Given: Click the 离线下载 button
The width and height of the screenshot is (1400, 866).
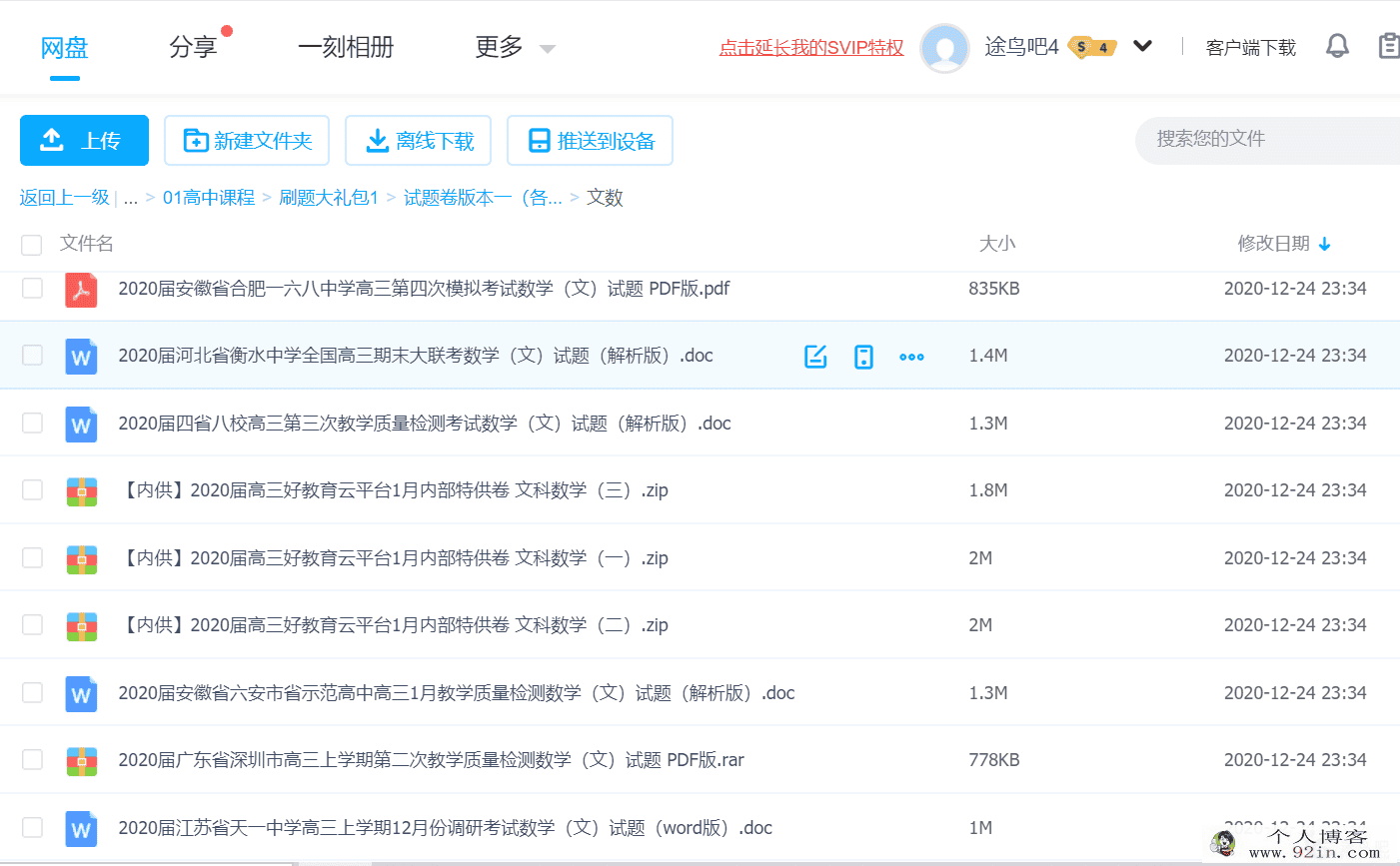Looking at the screenshot, I should coord(418,140).
